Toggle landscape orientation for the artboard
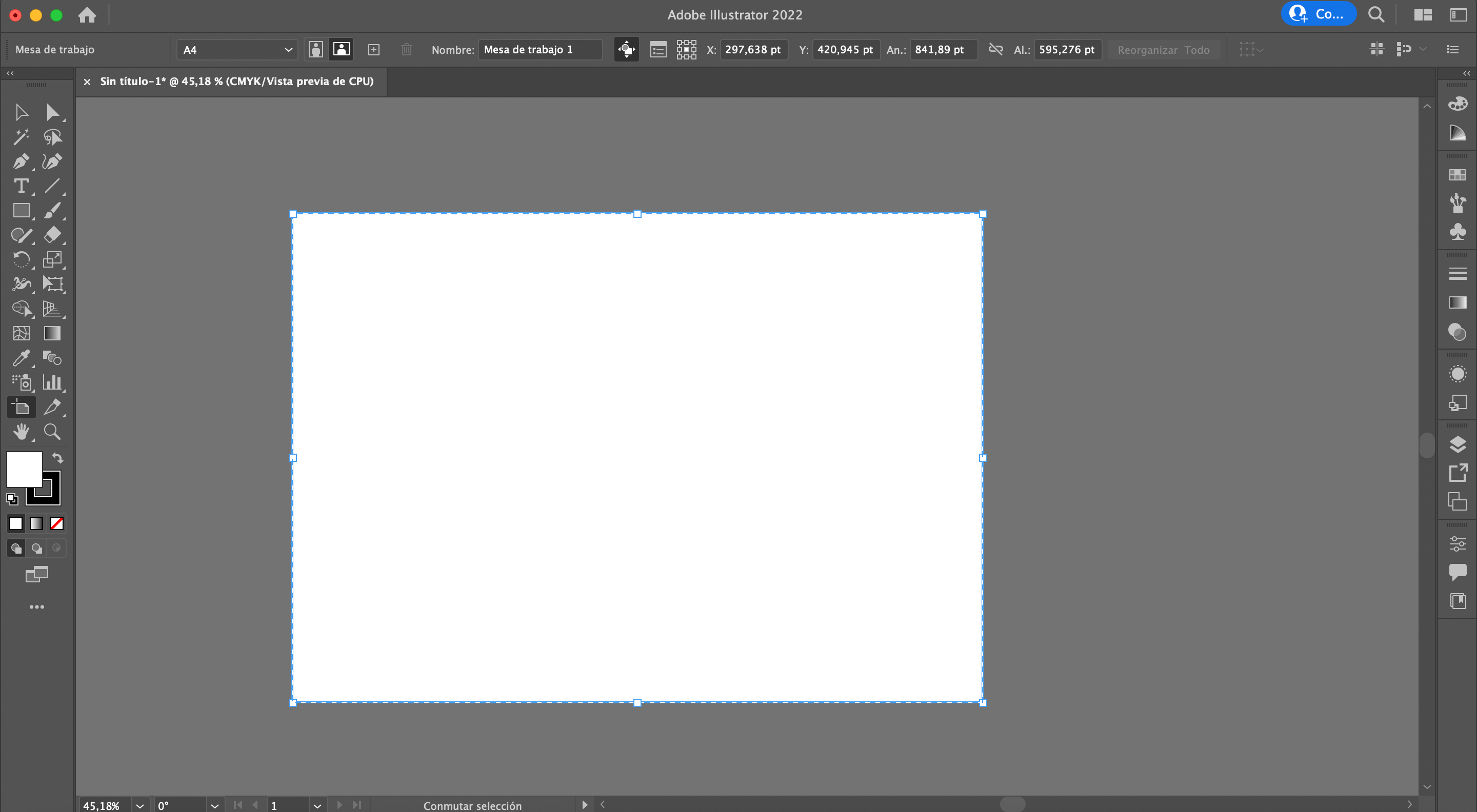 [x=341, y=49]
